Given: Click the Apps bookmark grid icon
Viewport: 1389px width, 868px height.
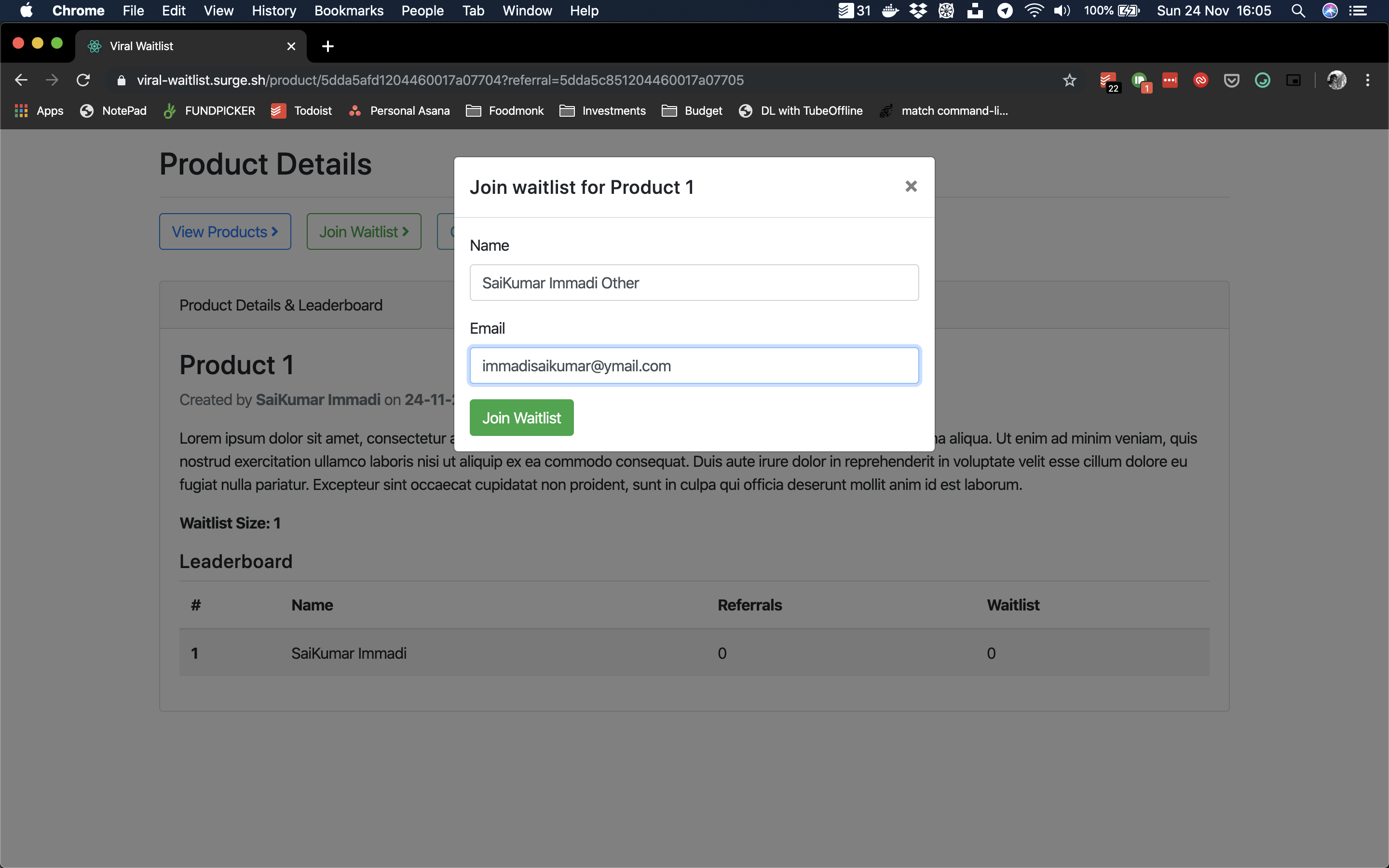Looking at the screenshot, I should tap(21, 111).
